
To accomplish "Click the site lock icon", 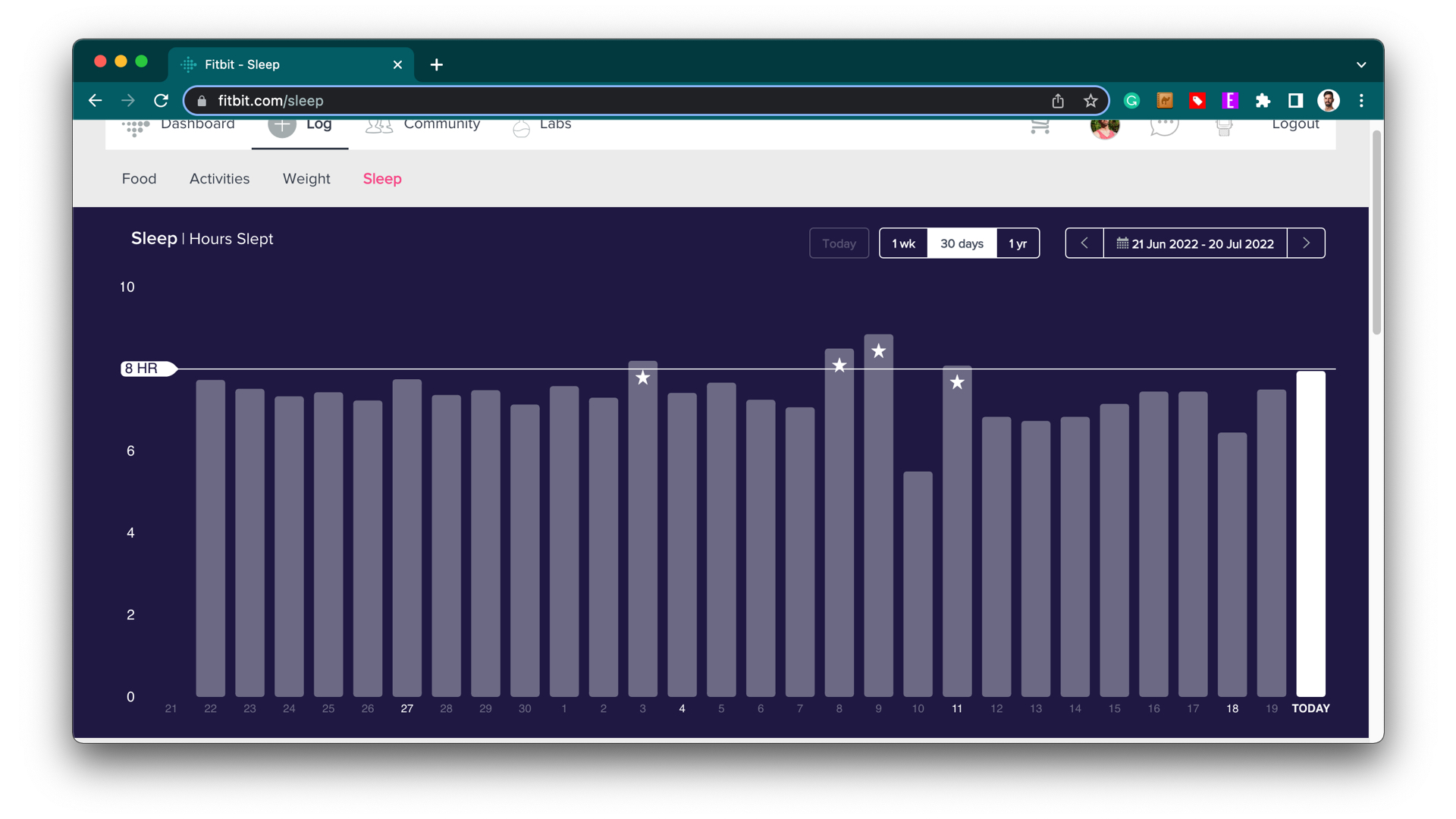I will tap(202, 100).
